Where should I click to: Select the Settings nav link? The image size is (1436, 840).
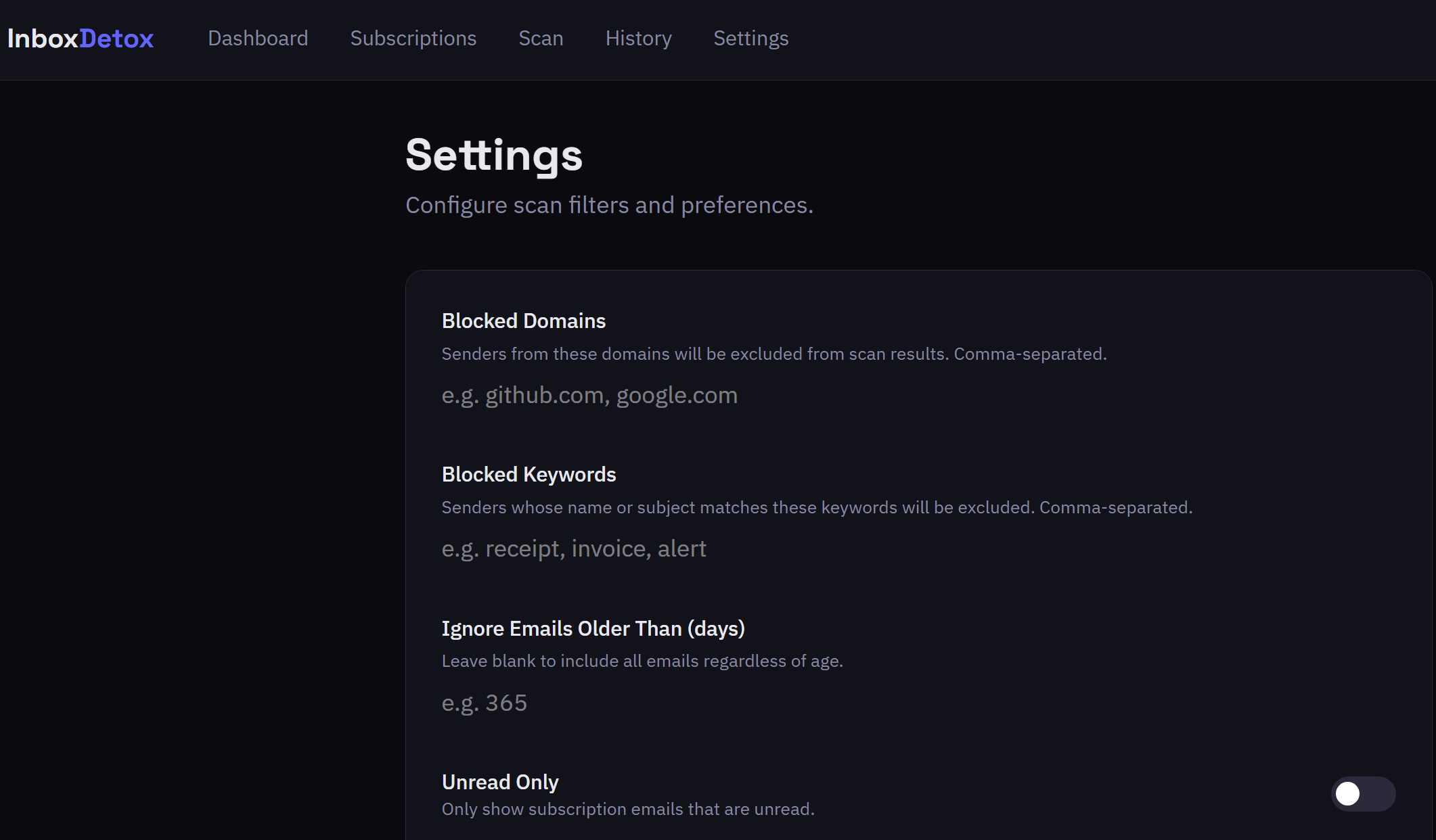click(750, 39)
